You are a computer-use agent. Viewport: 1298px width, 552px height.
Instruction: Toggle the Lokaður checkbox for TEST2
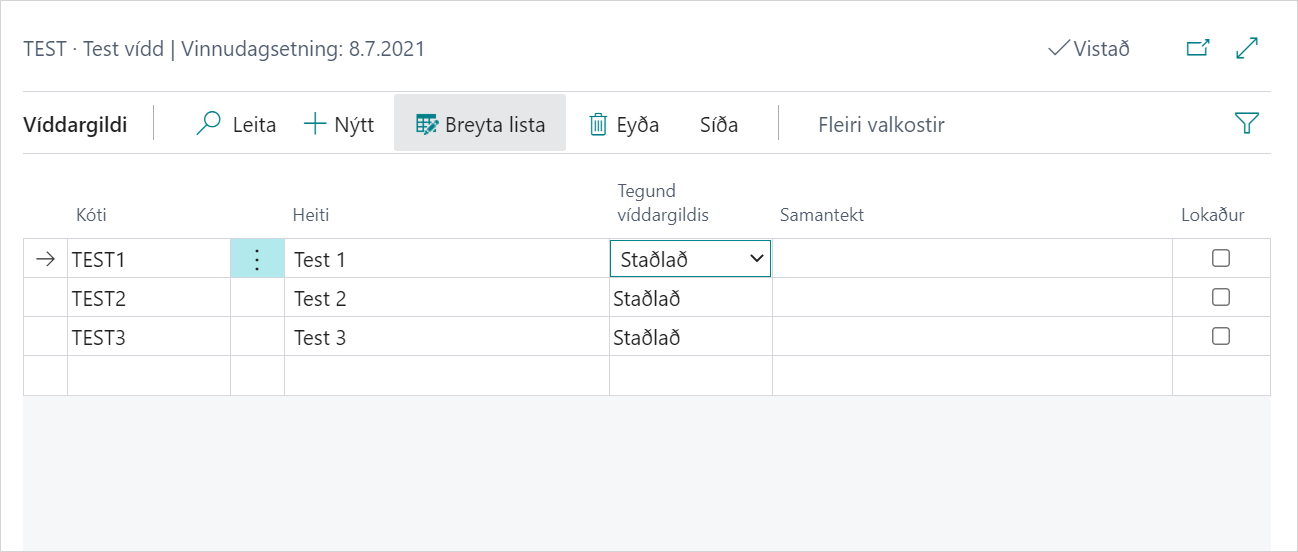(1220, 297)
